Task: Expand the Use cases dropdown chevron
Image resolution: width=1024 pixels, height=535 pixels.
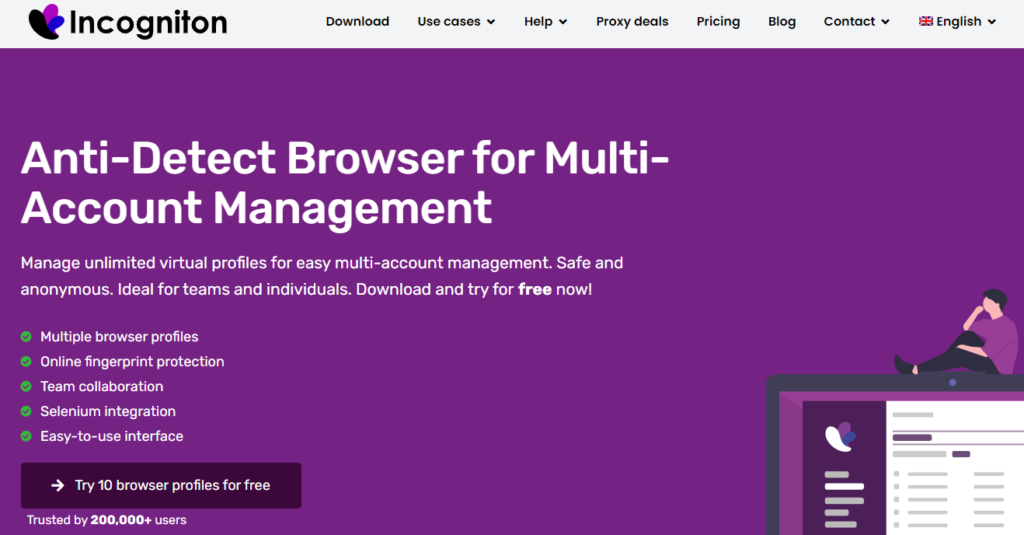Action: [x=491, y=22]
